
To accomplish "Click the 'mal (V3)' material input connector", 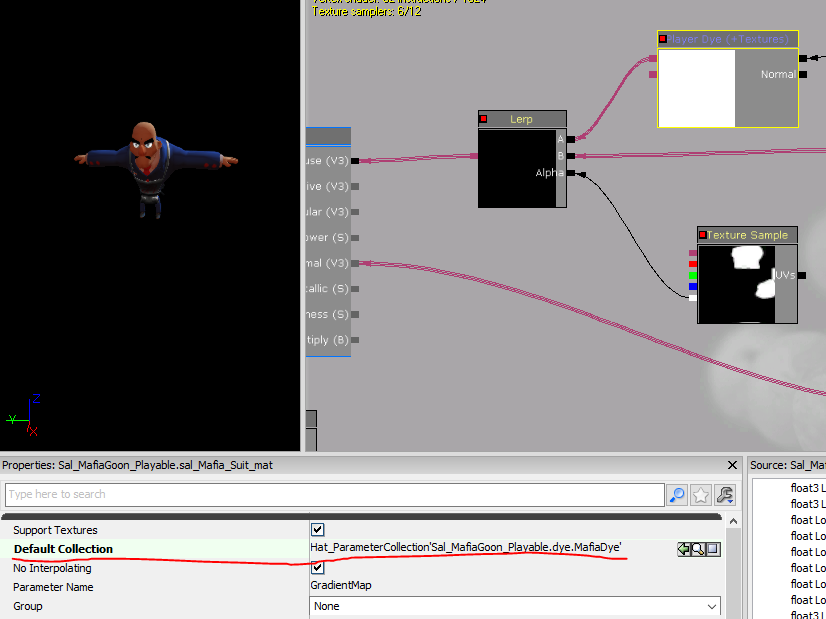I will coord(355,263).
